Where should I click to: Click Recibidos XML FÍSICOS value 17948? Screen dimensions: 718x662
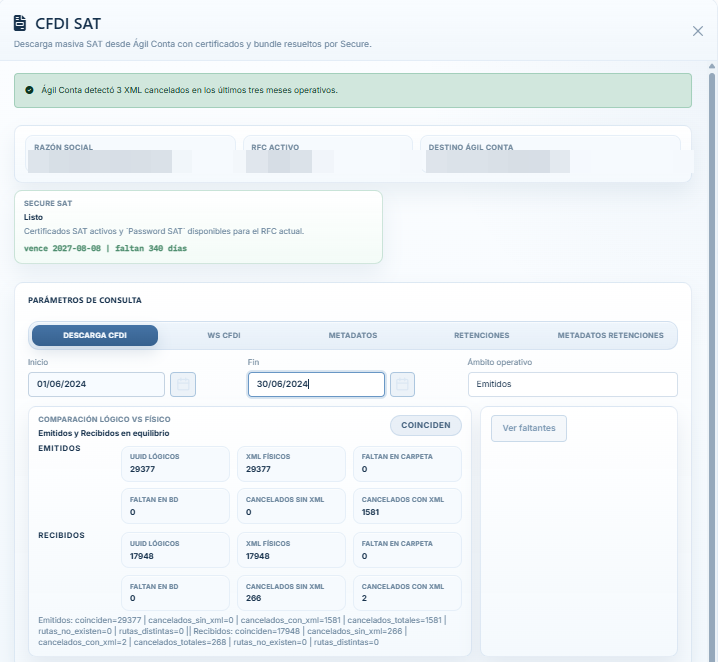258,556
